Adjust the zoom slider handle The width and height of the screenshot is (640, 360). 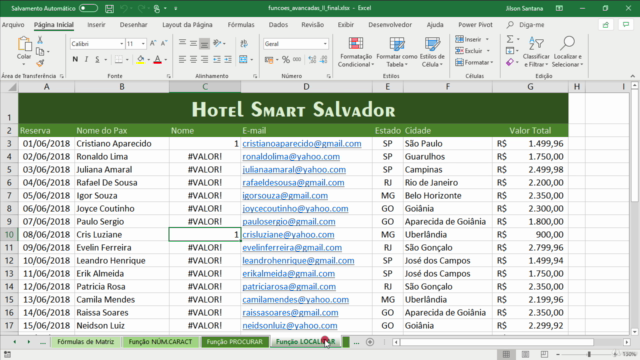(x=589, y=354)
